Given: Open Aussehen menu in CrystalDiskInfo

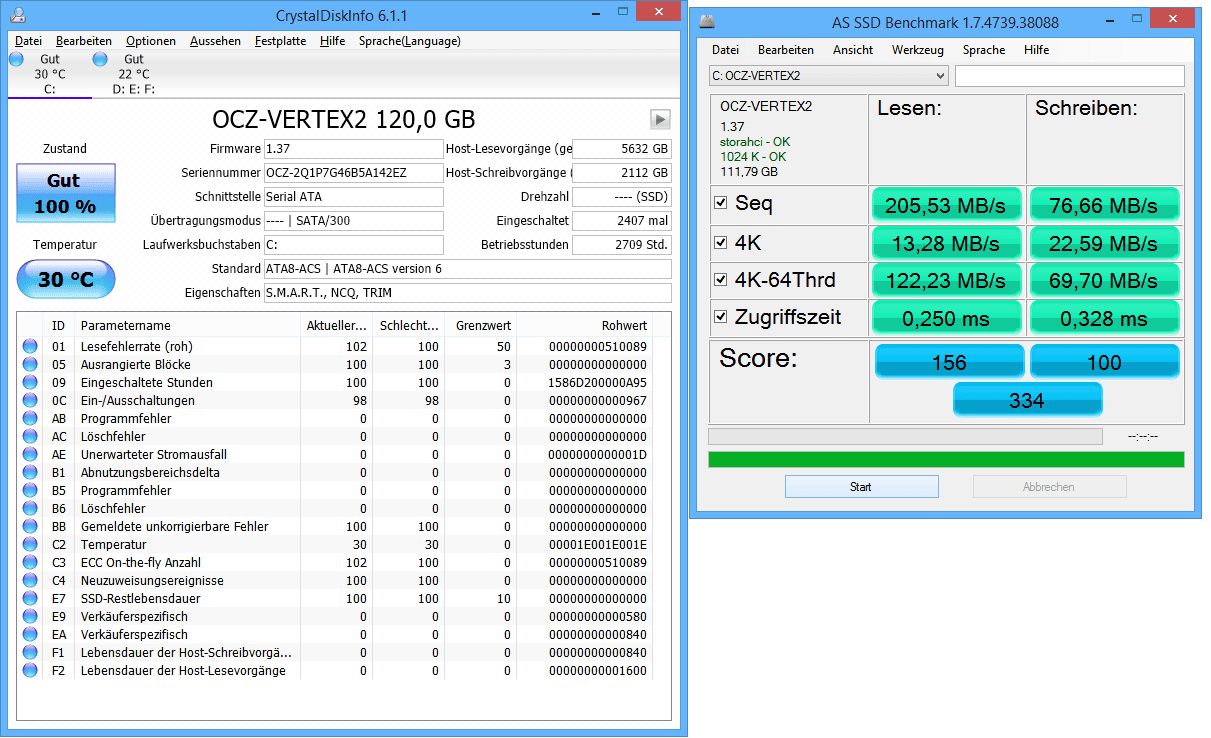Looking at the screenshot, I should (215, 41).
